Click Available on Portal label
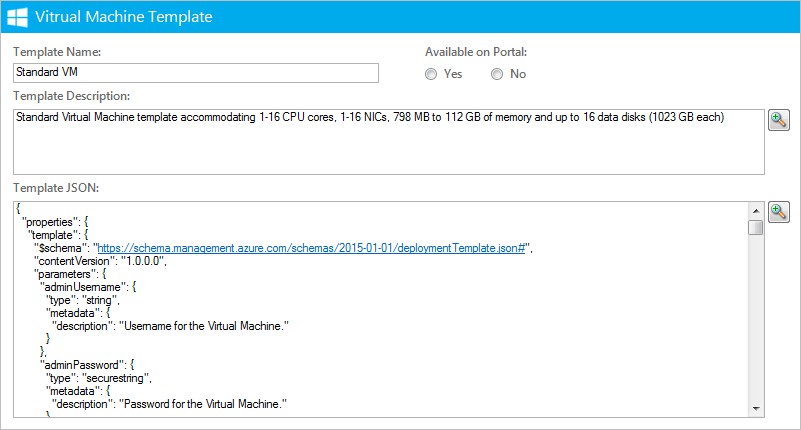 pyautogui.click(x=476, y=52)
